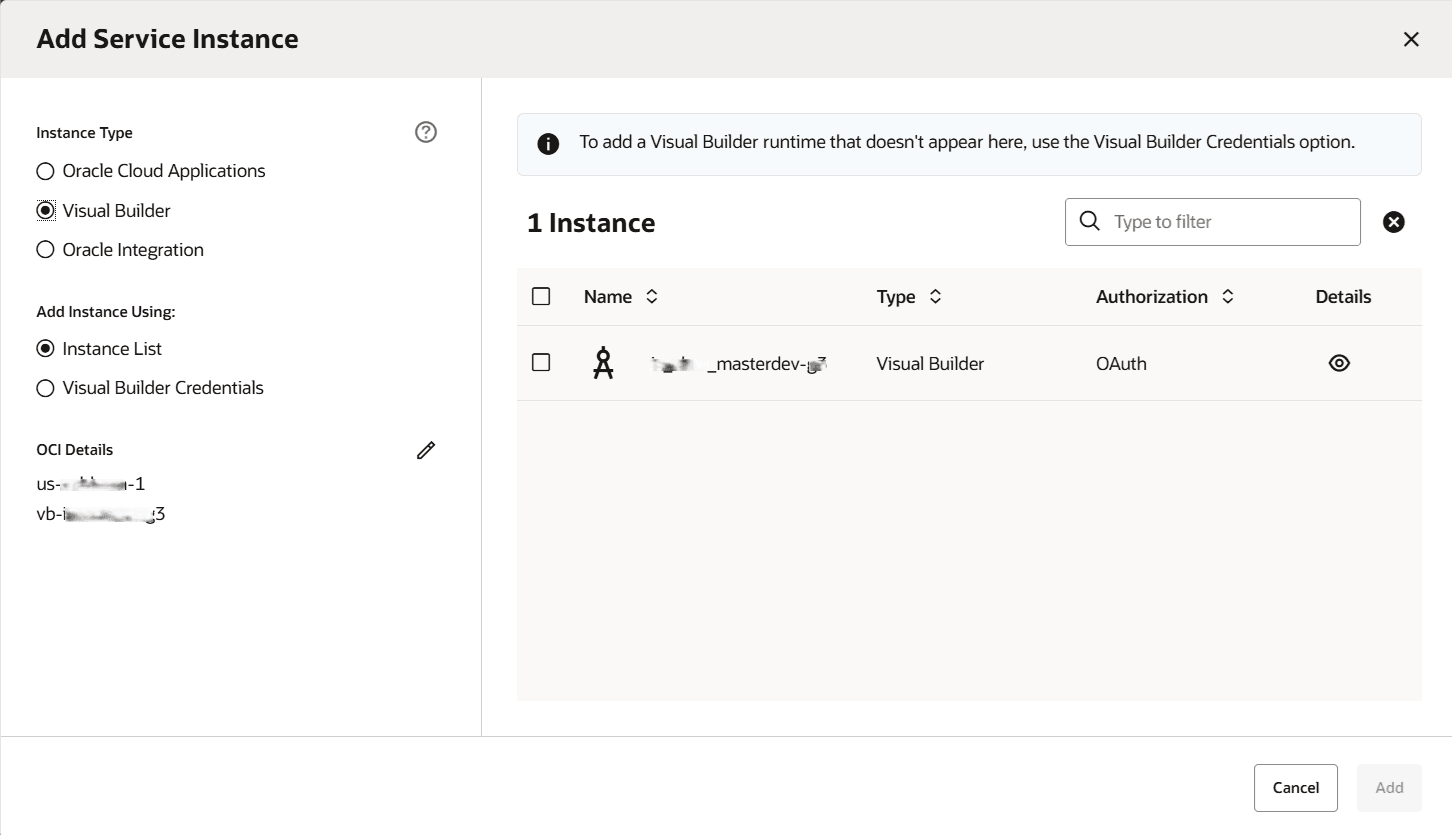Click the Add Service Instance title

click(x=168, y=39)
